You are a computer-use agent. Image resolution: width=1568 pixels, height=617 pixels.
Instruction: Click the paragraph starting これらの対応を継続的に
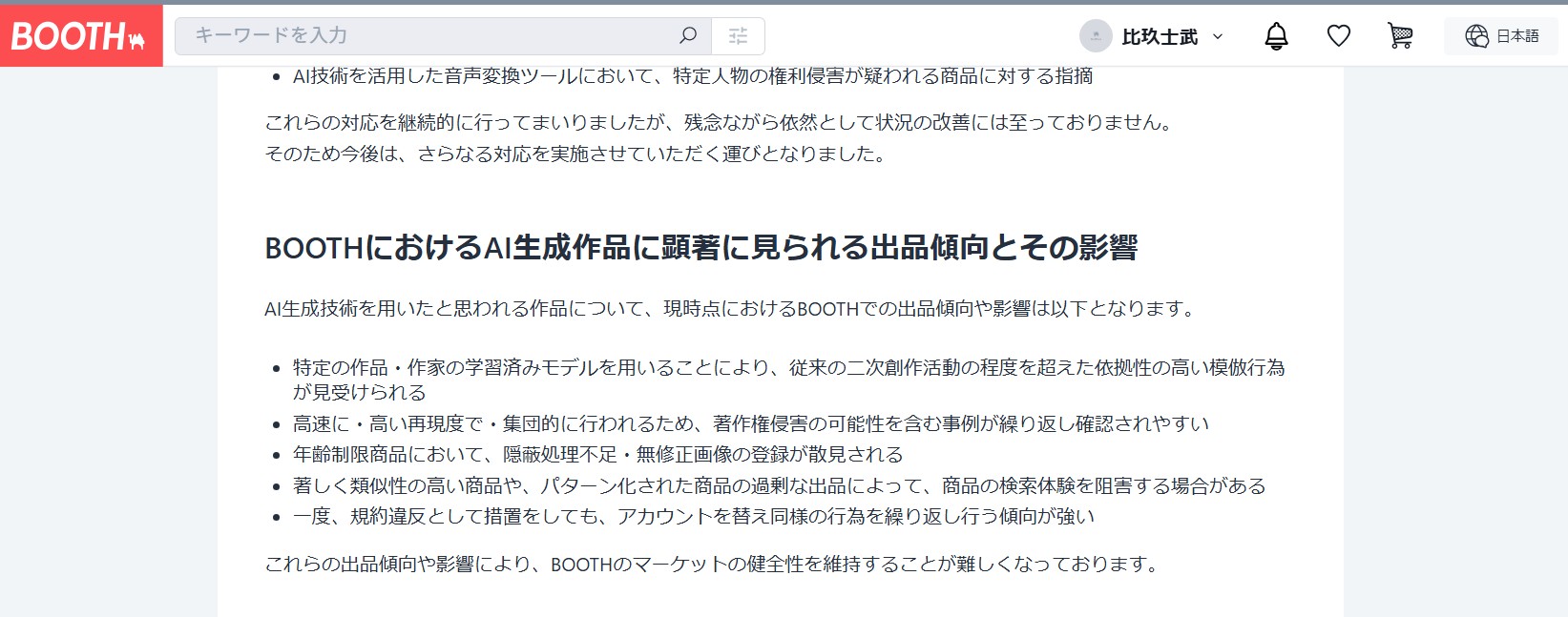point(720,122)
